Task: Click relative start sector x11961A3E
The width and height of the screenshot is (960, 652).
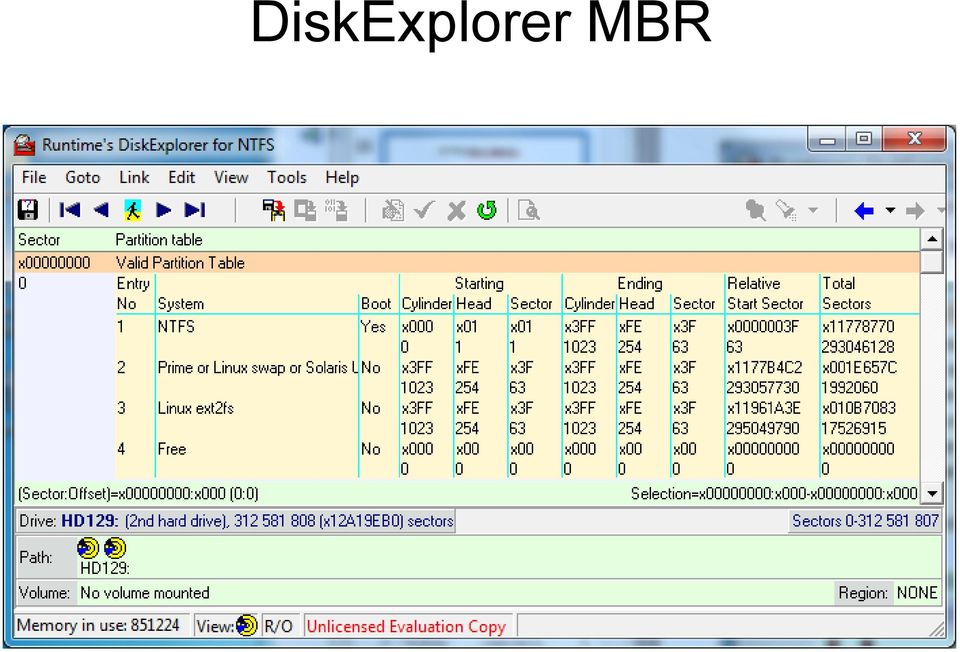Action: pyautogui.click(x=763, y=408)
